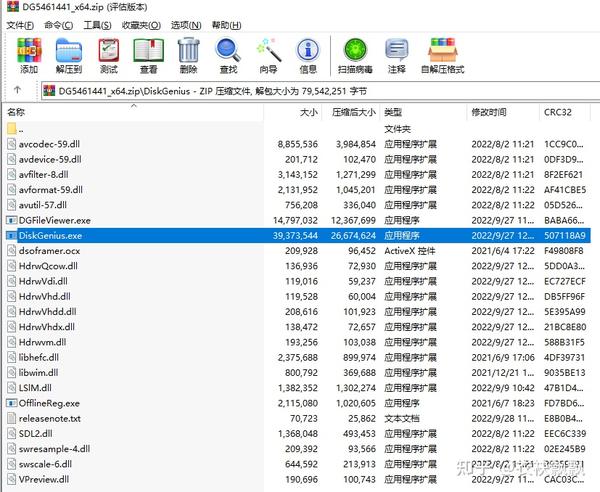Select DiskGenius.exe row
The width and height of the screenshot is (600, 492).
pyautogui.click(x=298, y=235)
